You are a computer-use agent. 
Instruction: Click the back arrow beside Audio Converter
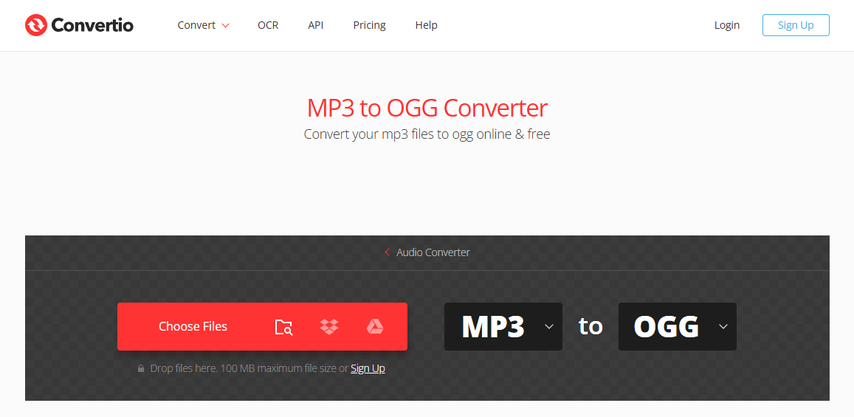[387, 252]
